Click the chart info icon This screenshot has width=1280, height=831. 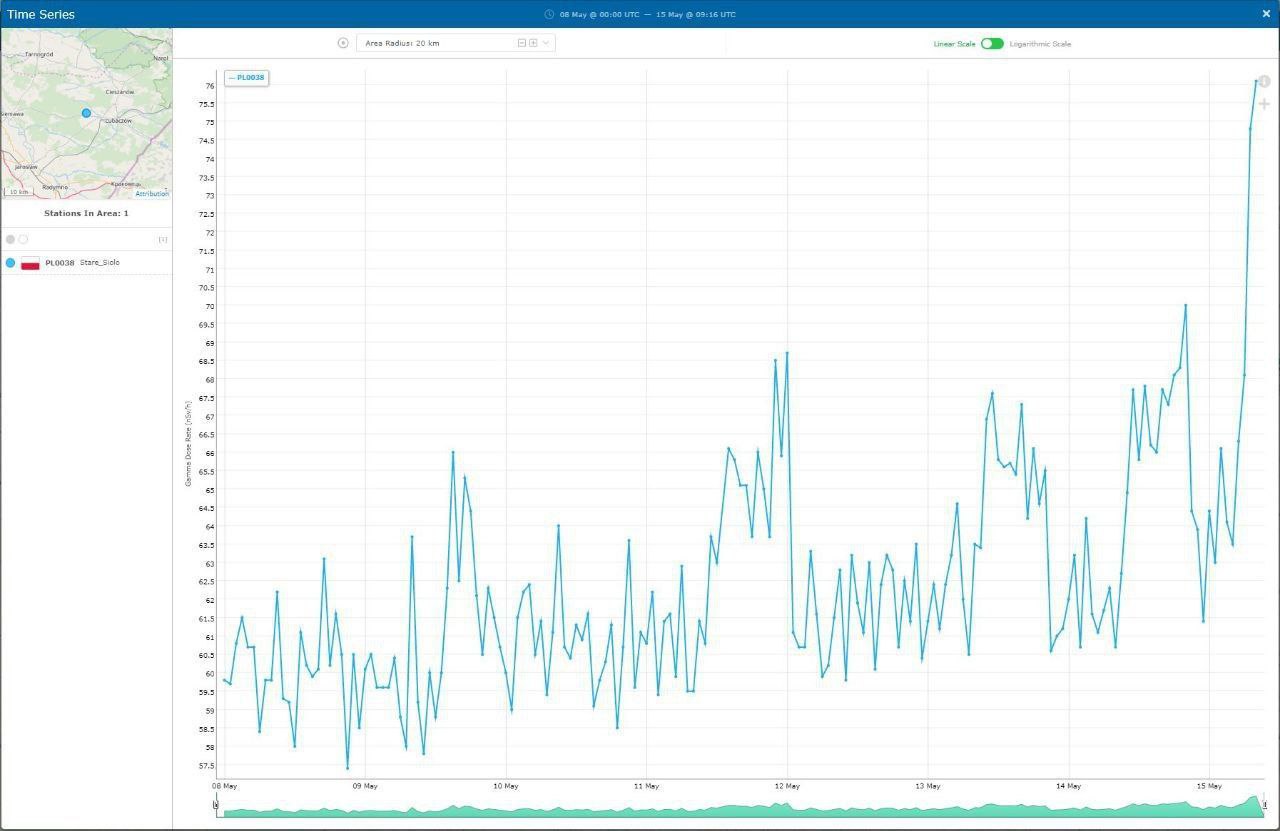point(1264,81)
